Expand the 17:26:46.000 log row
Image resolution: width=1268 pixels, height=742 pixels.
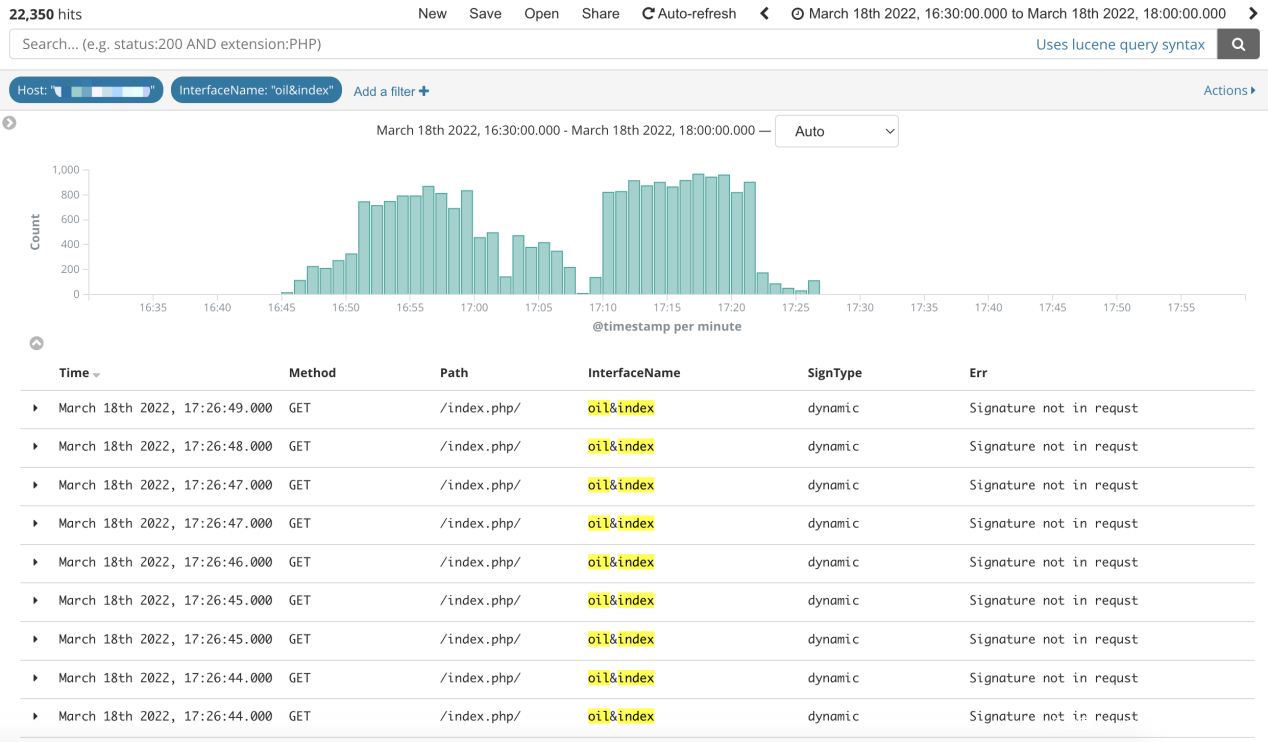point(35,562)
